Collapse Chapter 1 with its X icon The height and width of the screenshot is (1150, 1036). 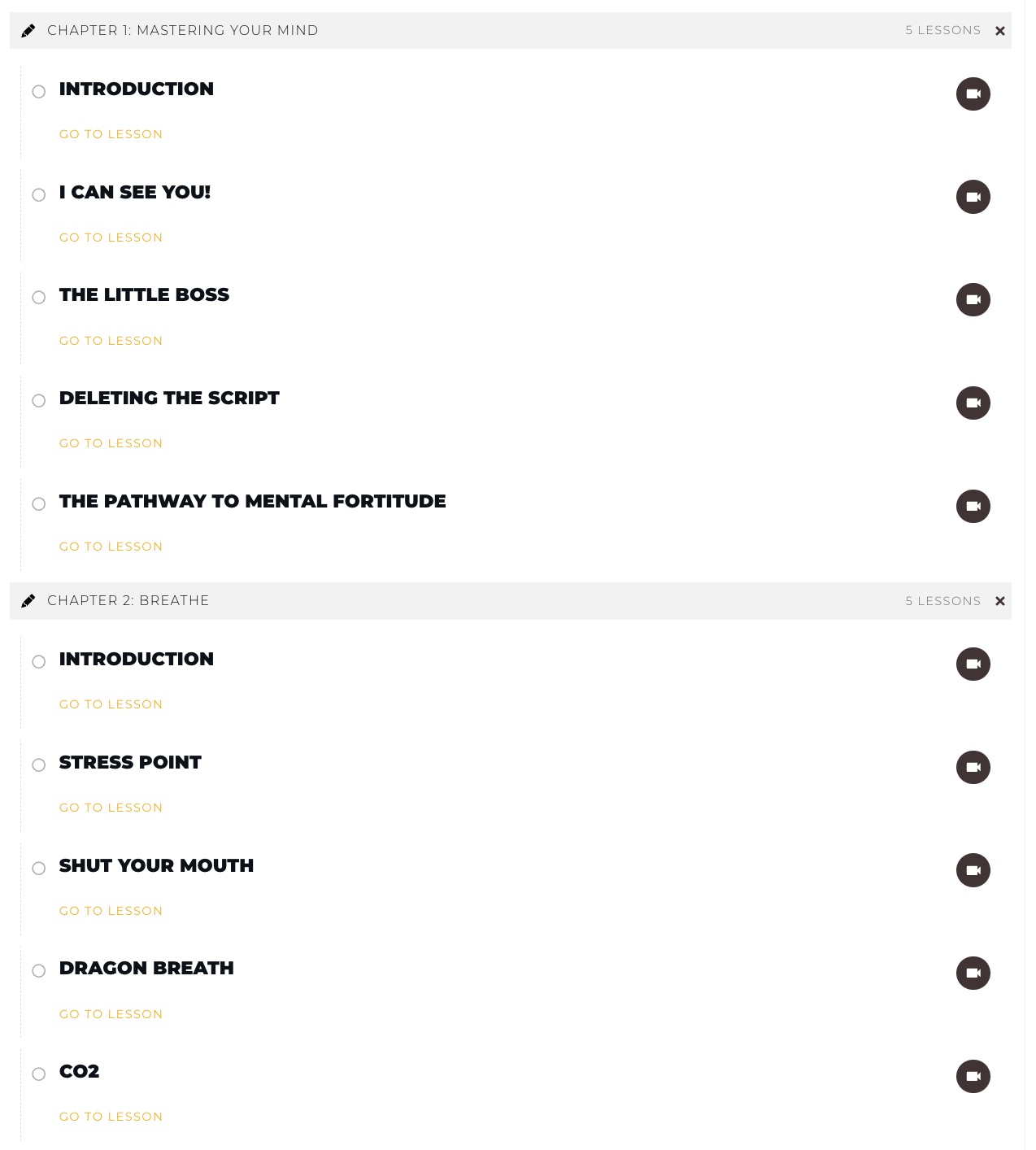coord(1000,31)
